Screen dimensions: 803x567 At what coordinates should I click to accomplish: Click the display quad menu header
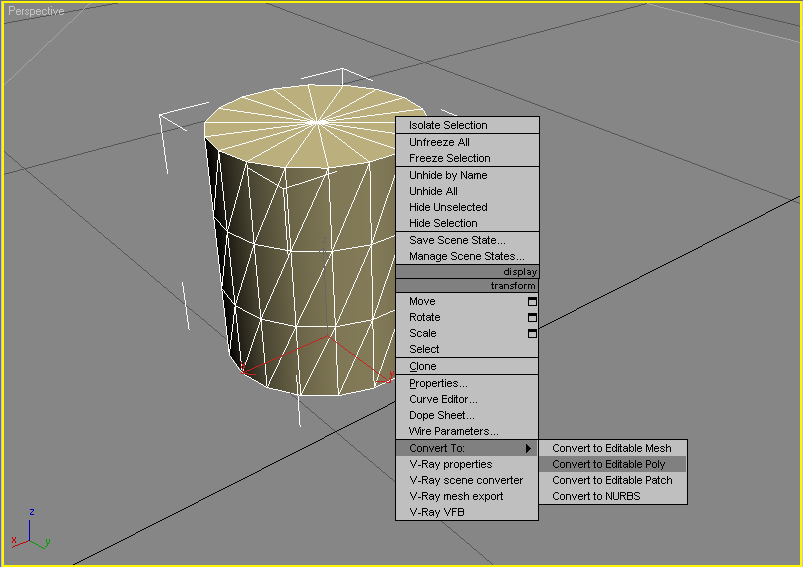click(468, 272)
